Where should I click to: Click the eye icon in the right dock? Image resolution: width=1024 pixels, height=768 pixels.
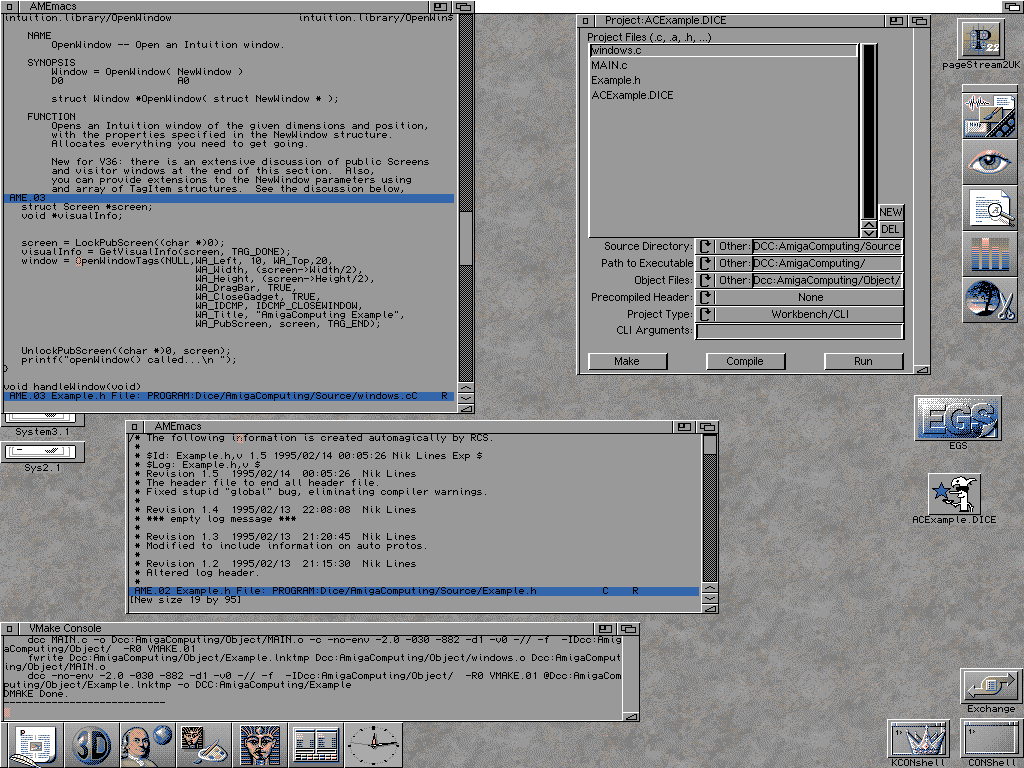pos(989,161)
